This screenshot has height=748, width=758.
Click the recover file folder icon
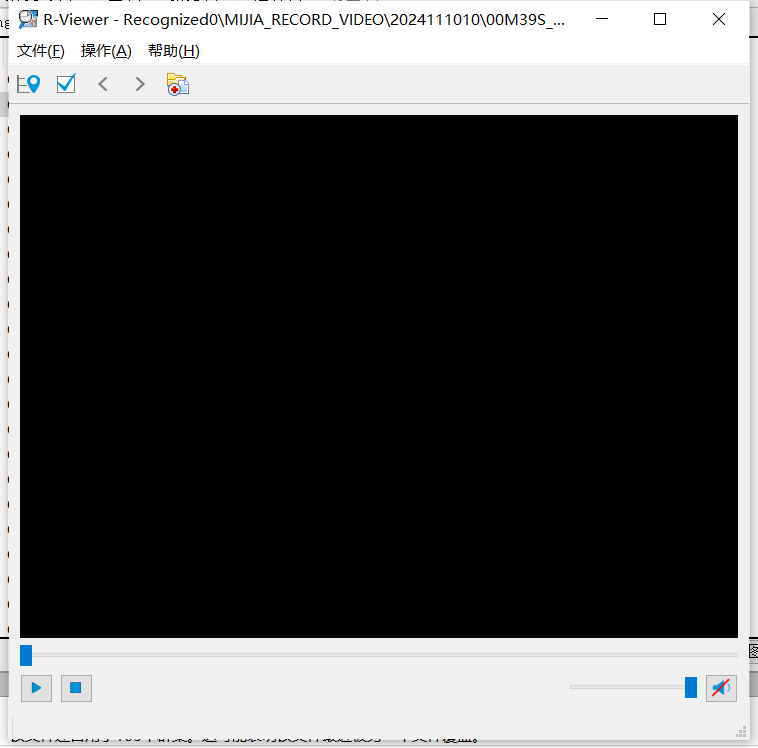click(x=178, y=84)
